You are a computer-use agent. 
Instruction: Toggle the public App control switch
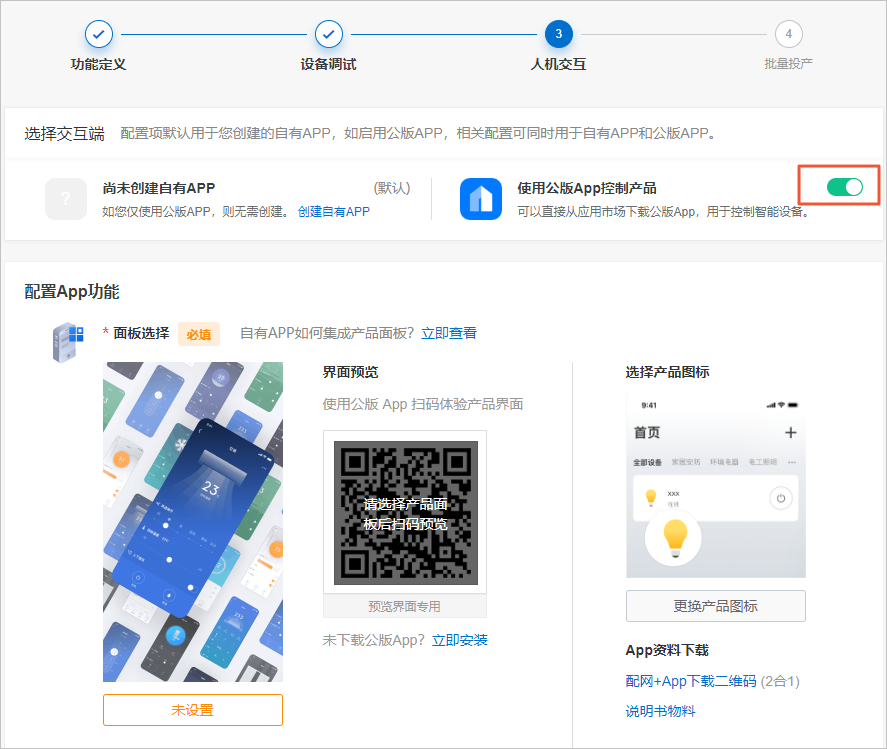(845, 187)
